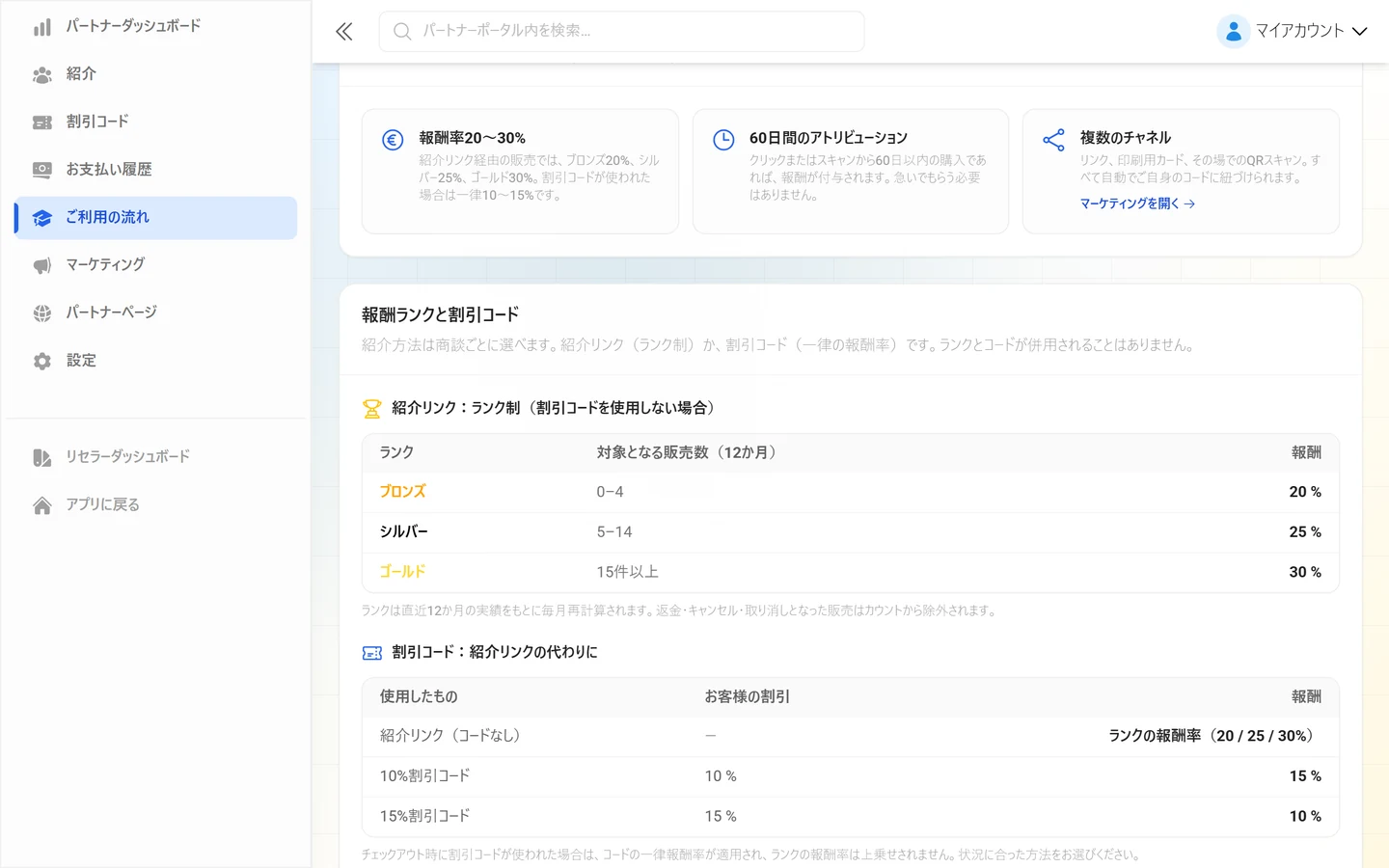
Task: Collapse the sidebar with the double chevron
Action: tap(344, 32)
